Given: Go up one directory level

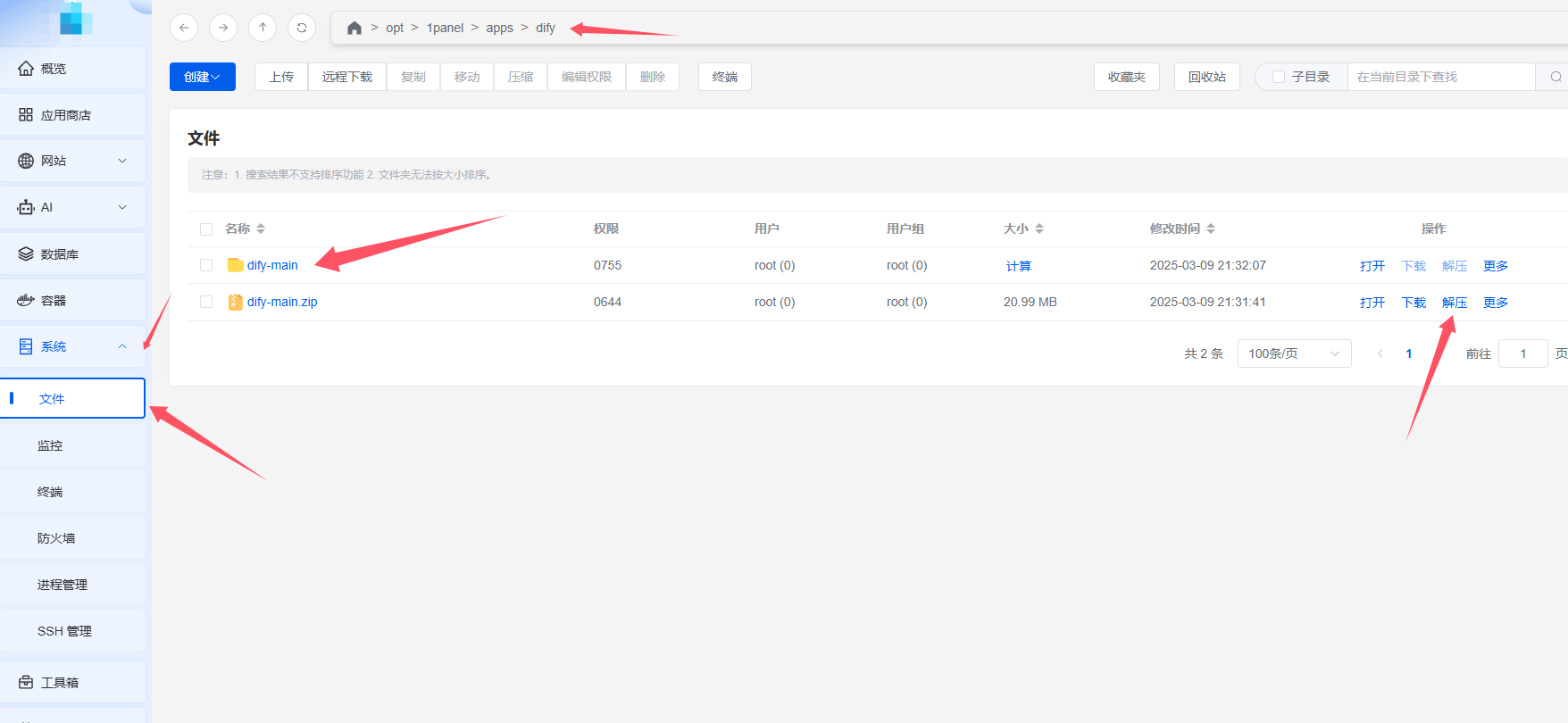Looking at the screenshot, I should click(263, 28).
